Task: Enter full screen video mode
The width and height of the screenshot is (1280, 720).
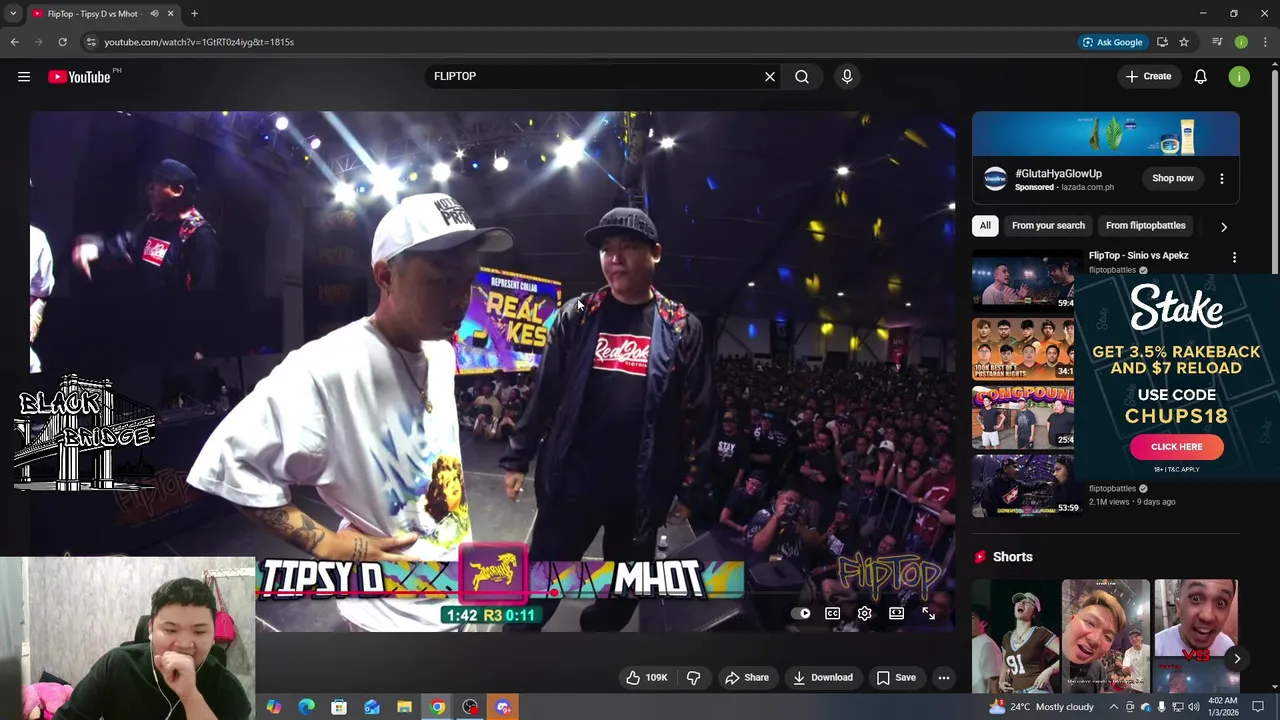Action: click(928, 613)
